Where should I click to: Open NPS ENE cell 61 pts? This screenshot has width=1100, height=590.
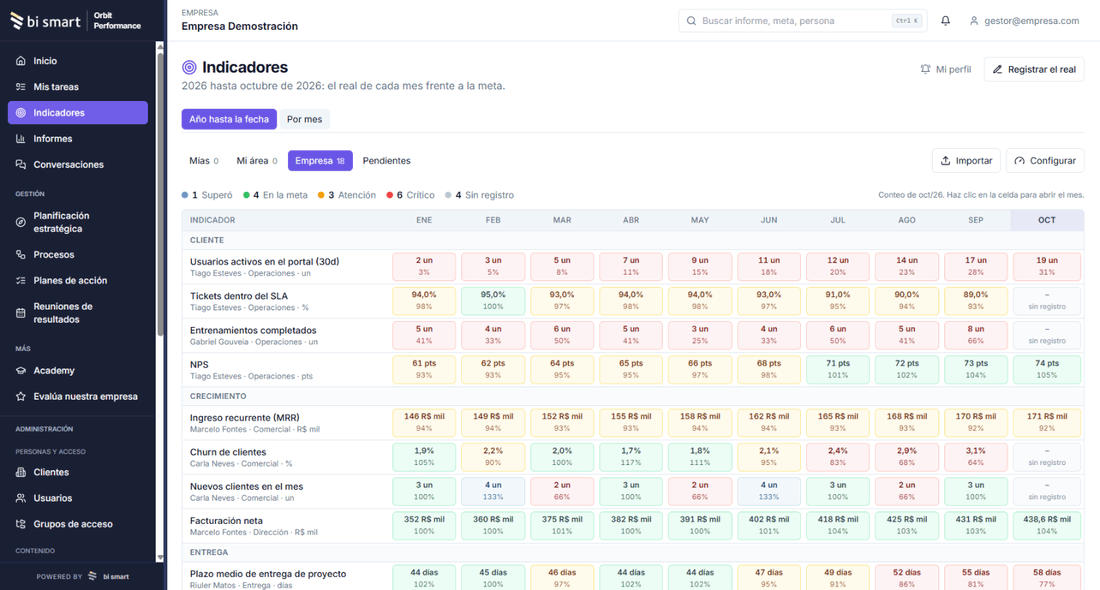424,370
